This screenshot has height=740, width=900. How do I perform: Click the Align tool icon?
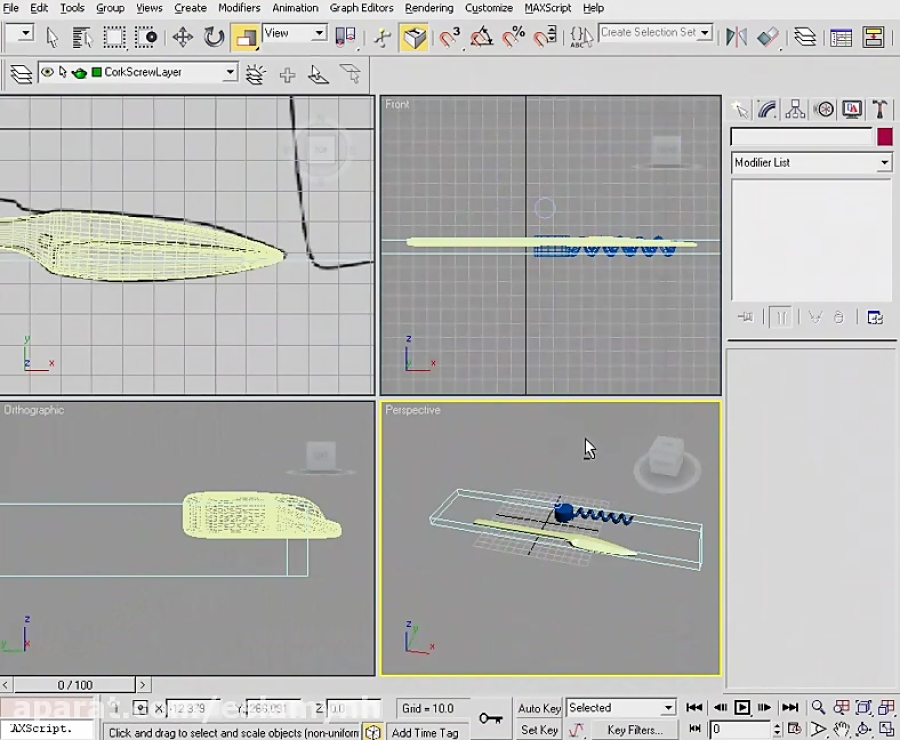tap(767, 38)
